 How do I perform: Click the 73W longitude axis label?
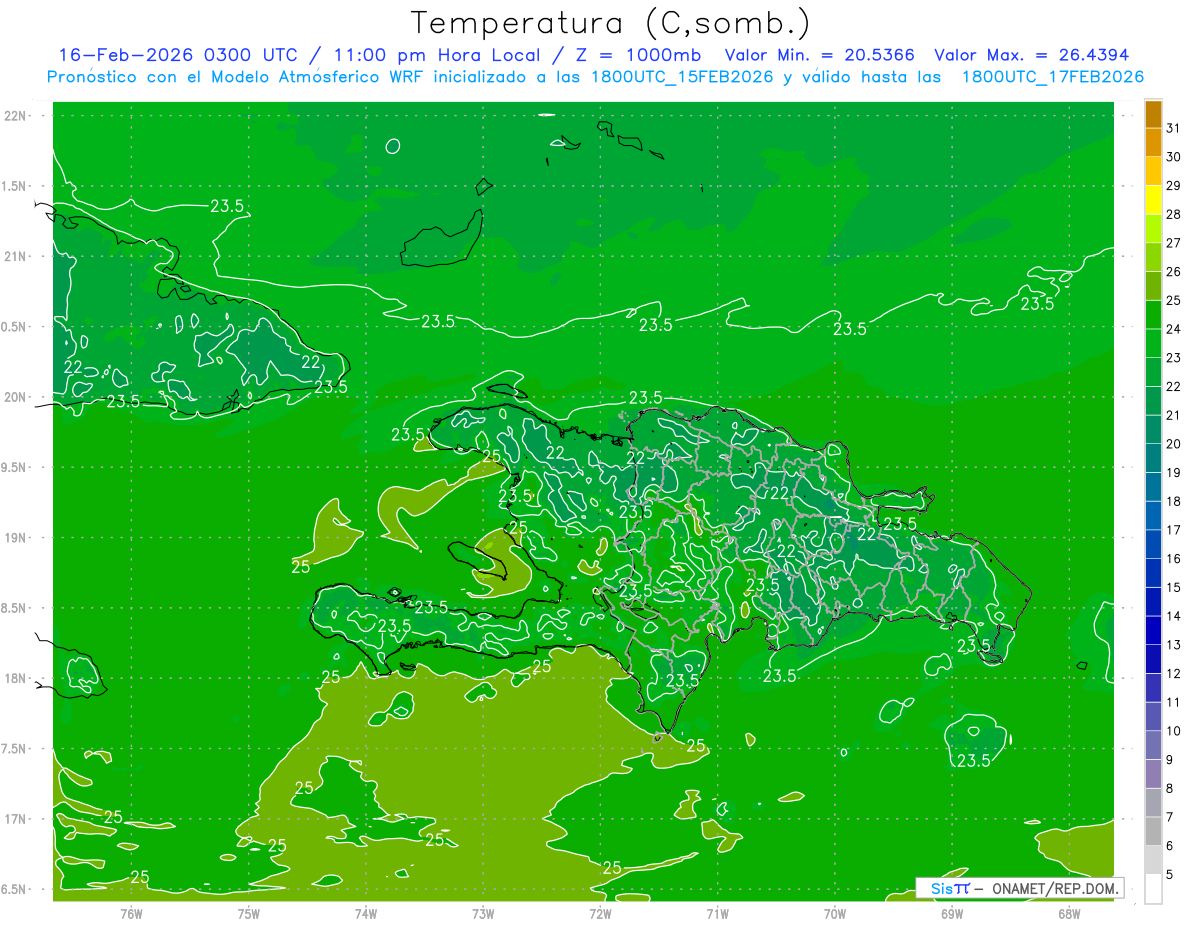483,914
